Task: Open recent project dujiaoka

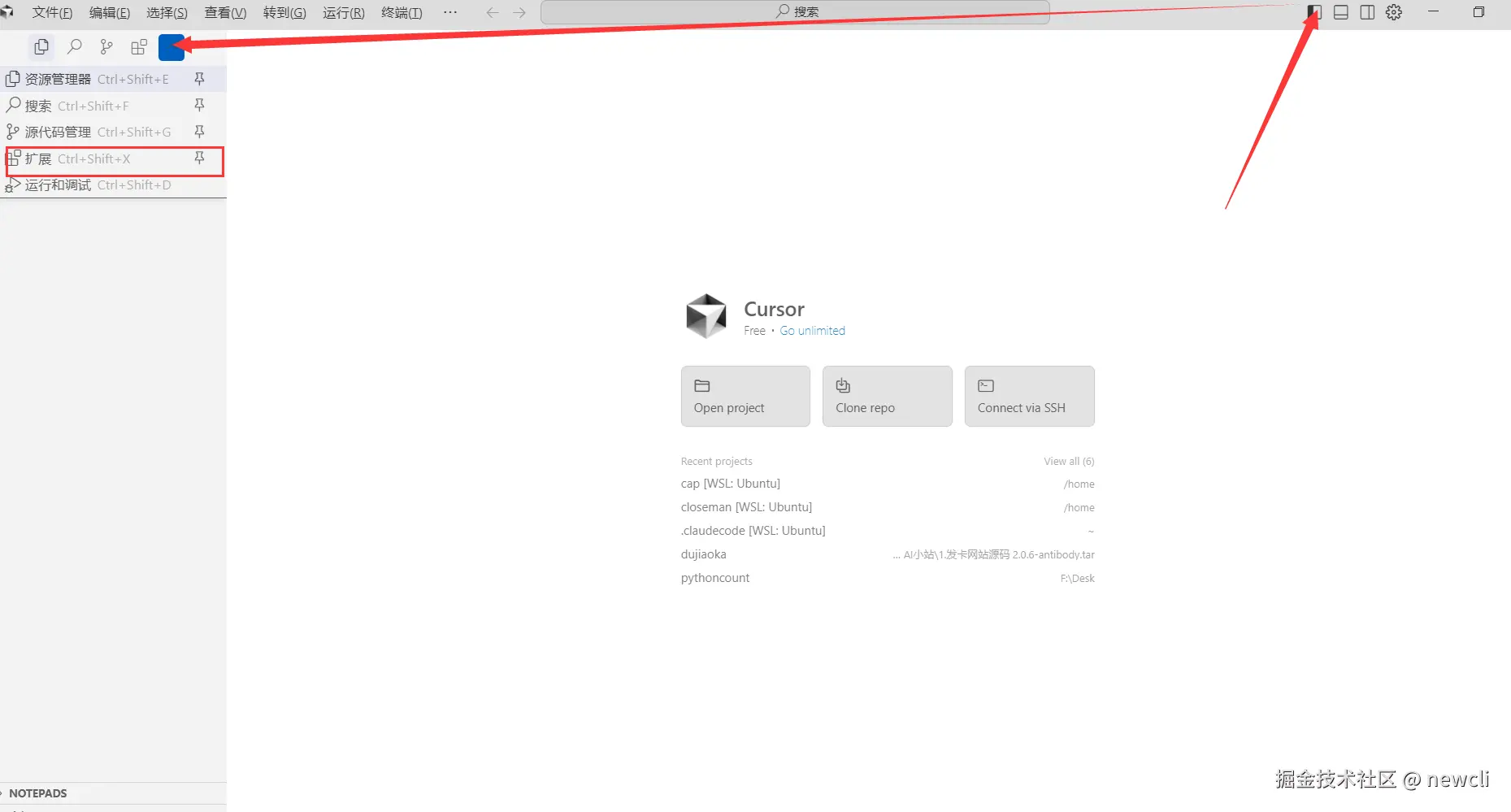Action: (888, 554)
